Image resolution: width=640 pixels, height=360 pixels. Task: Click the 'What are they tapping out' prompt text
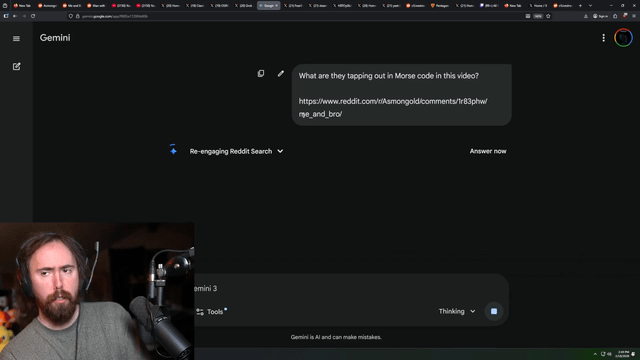click(389, 76)
